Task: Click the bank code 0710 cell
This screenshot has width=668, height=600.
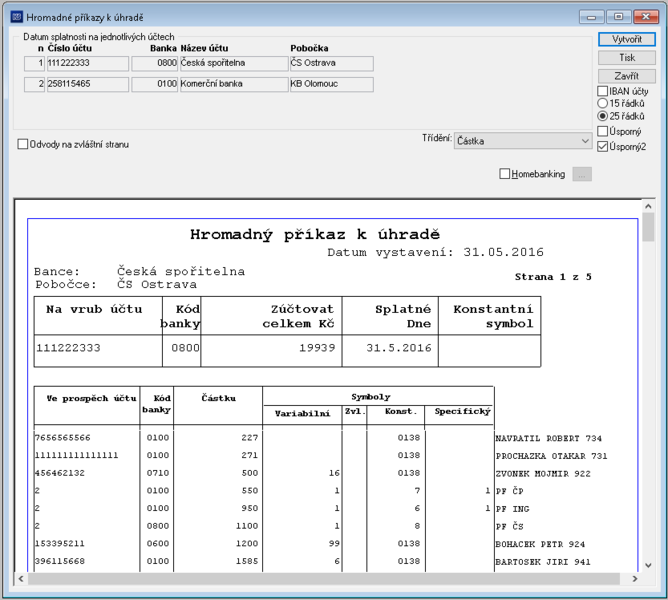Action: (x=158, y=473)
